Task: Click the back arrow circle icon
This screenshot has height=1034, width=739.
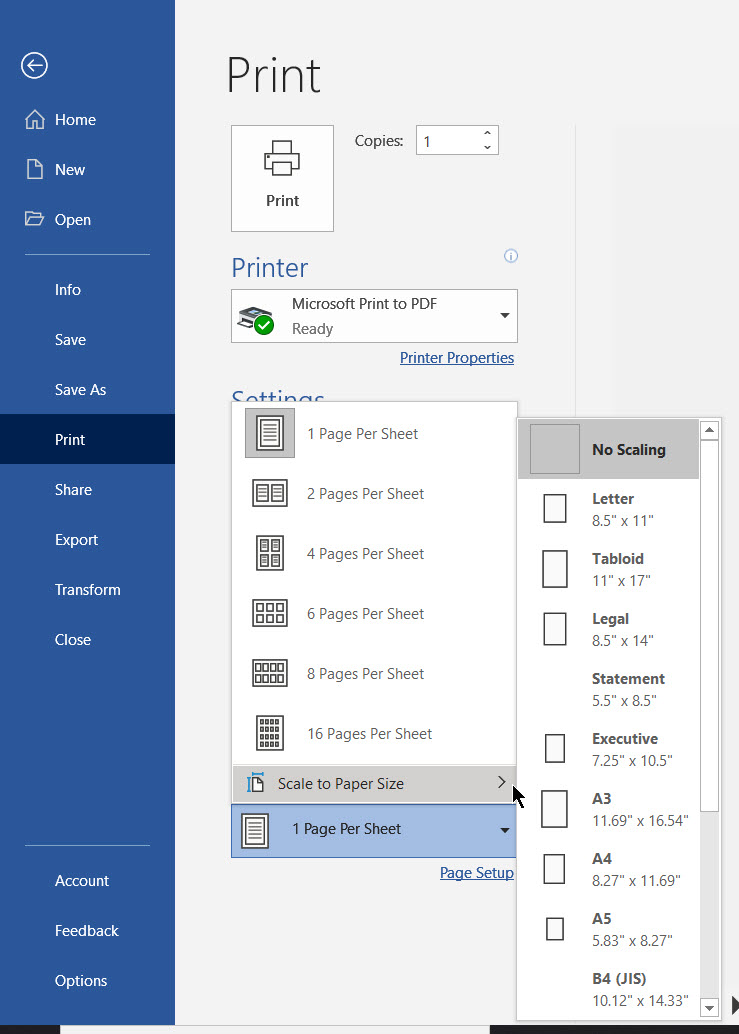Action: point(34,65)
